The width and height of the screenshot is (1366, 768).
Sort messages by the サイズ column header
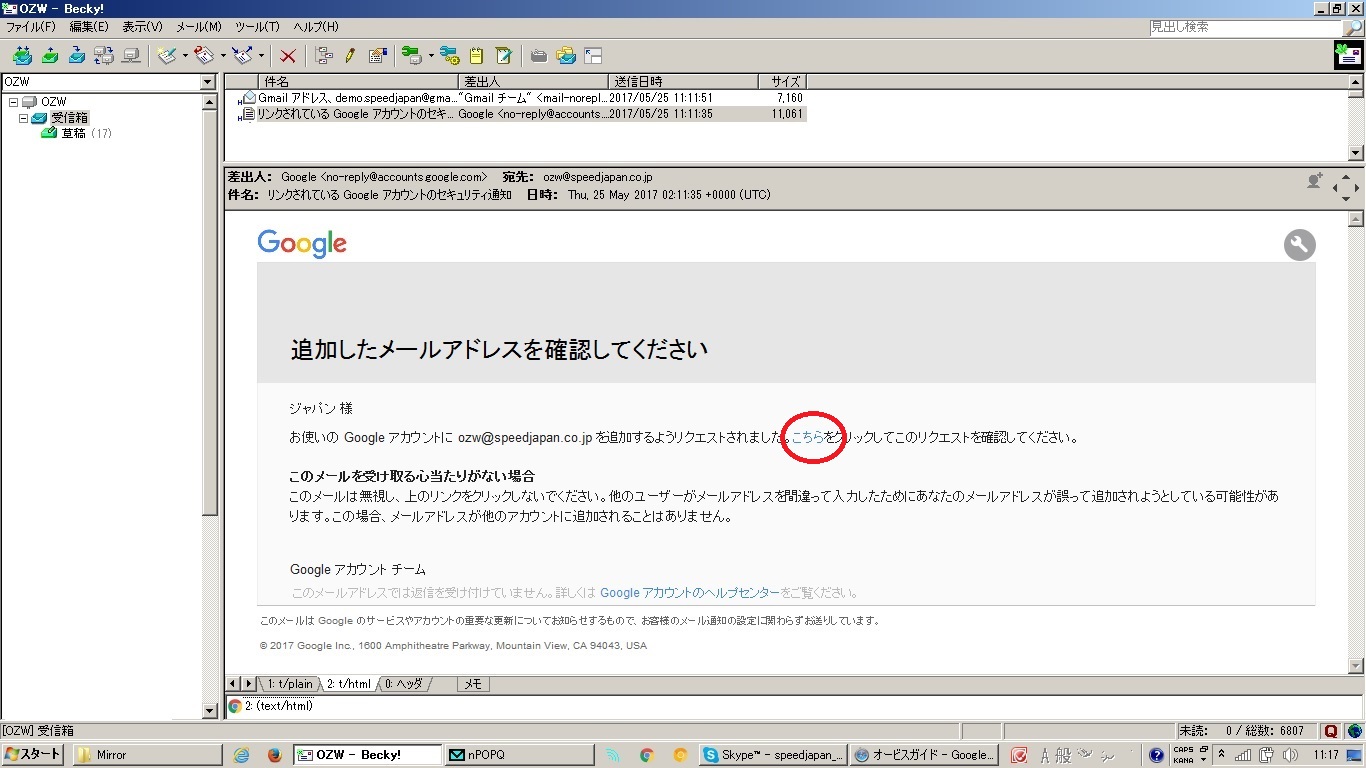coord(782,81)
